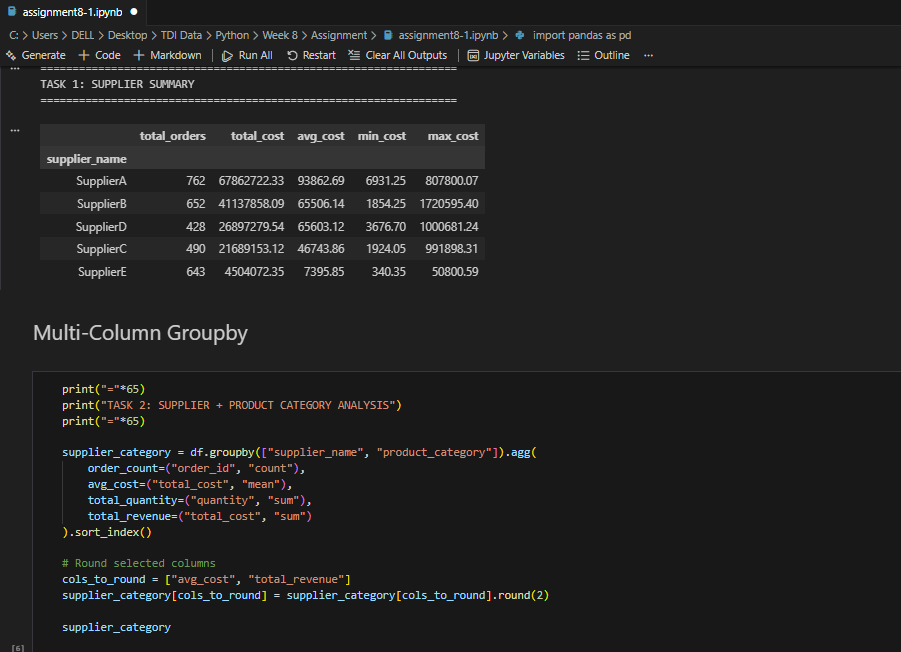Viewport: 901px width, 652px height.
Task: Add a new Markdown cell
Action: click(168, 56)
